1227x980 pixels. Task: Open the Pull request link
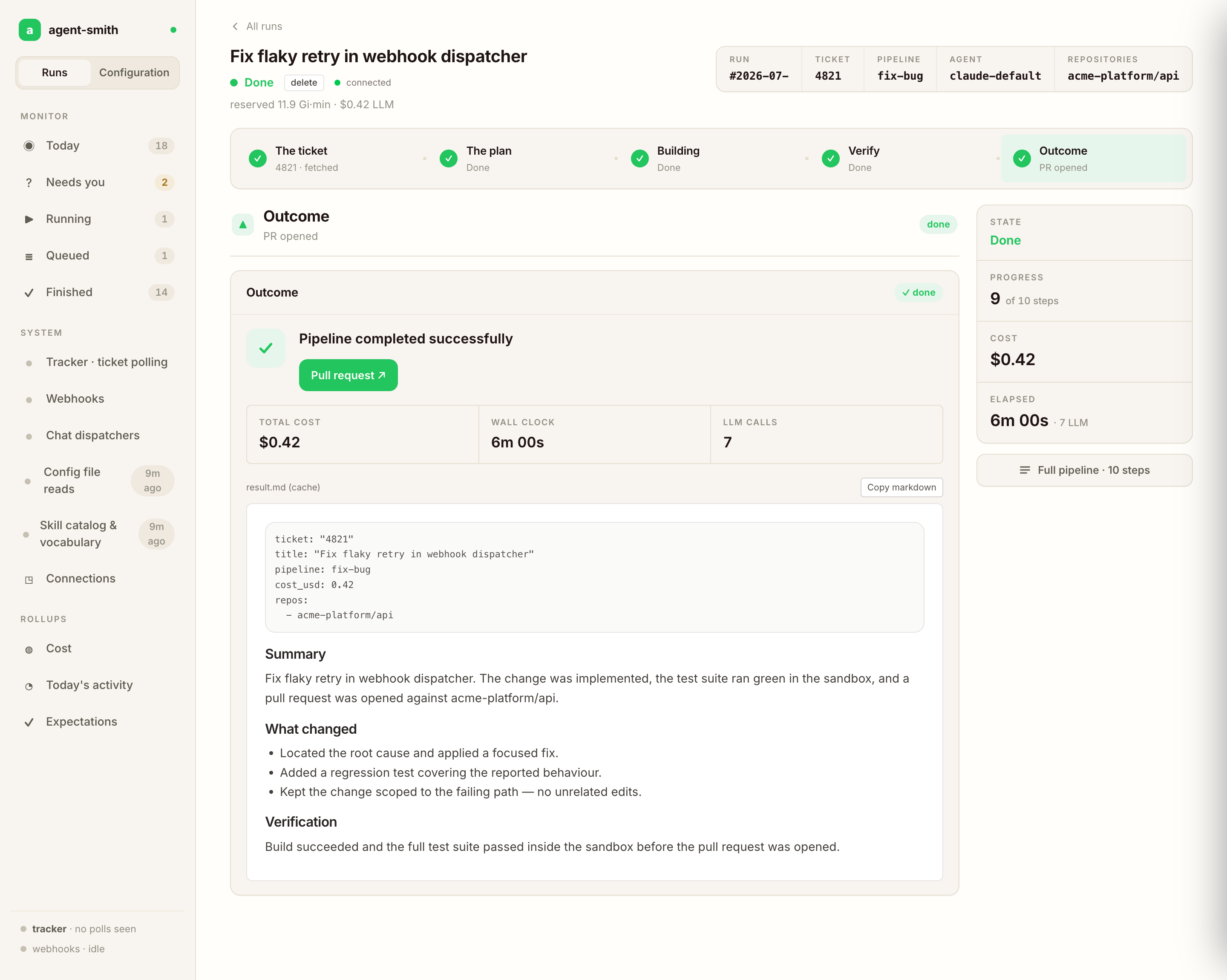[x=349, y=375]
